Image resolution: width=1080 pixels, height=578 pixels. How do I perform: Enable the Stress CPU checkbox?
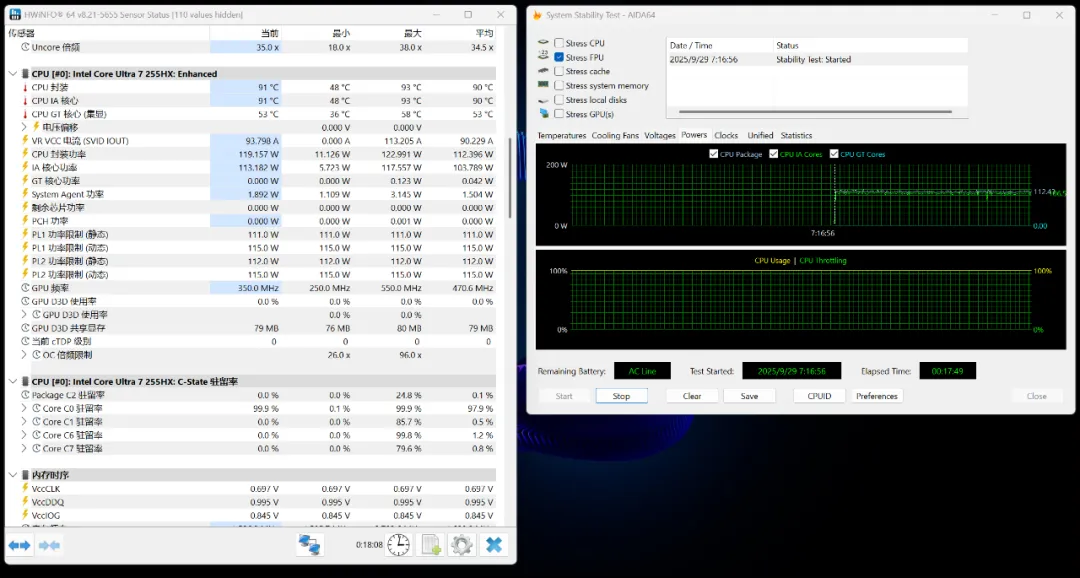coord(559,43)
